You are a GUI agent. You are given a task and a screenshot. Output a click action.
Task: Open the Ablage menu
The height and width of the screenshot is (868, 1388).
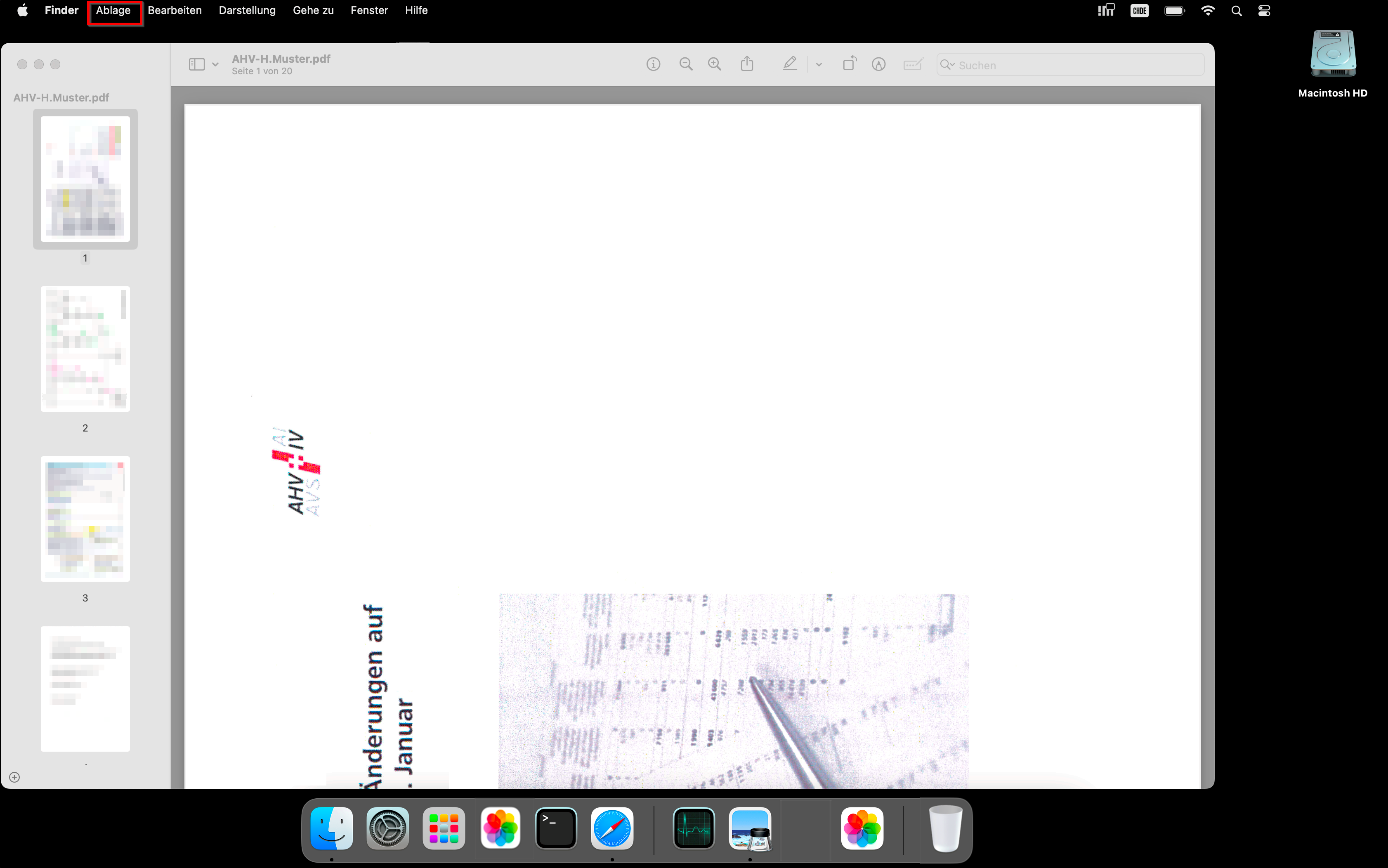click(x=113, y=11)
